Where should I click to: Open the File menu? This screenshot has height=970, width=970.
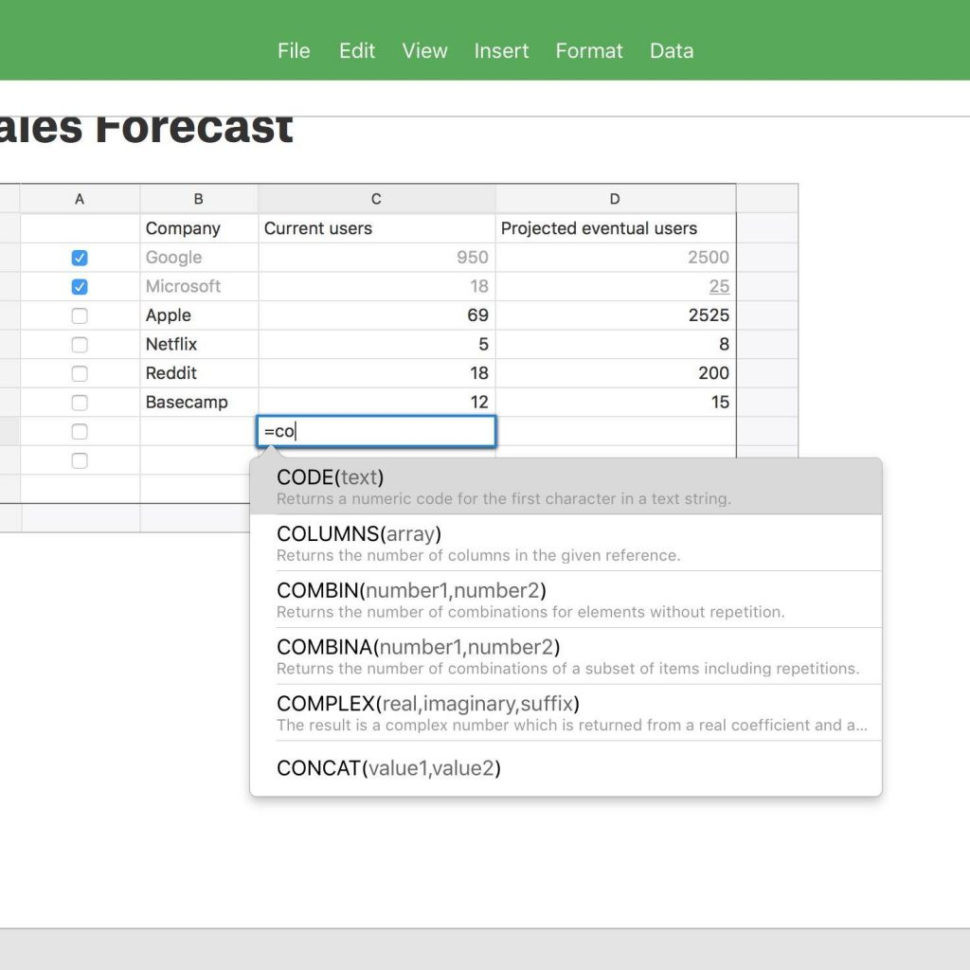[293, 50]
